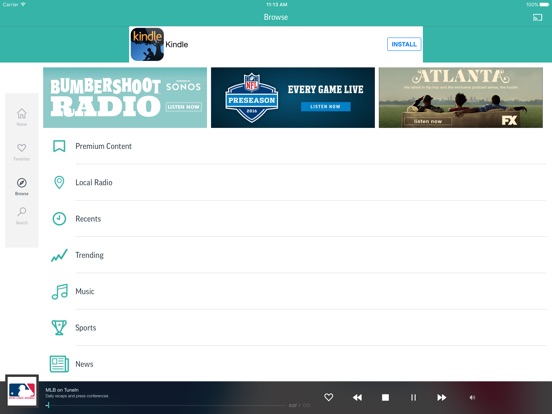
Task: Open Sports trophy category
Action: (x=295, y=327)
